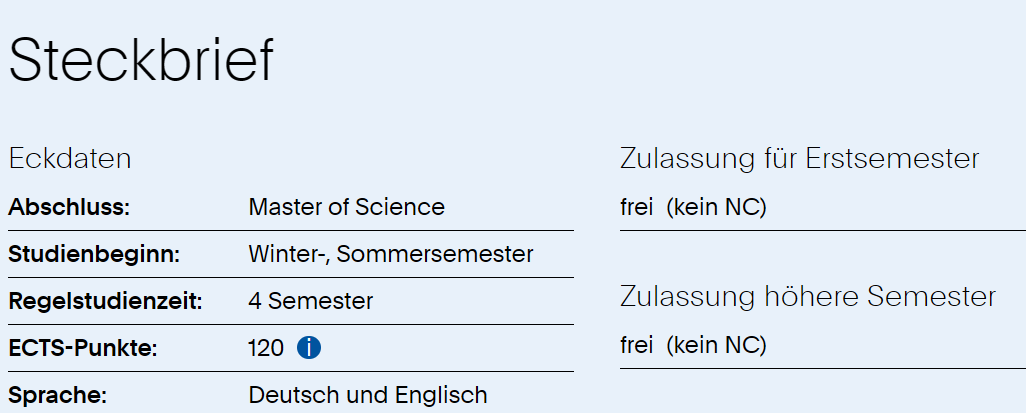Select the Studienbeginn label
This screenshot has width=1026, height=413.
coord(94,254)
